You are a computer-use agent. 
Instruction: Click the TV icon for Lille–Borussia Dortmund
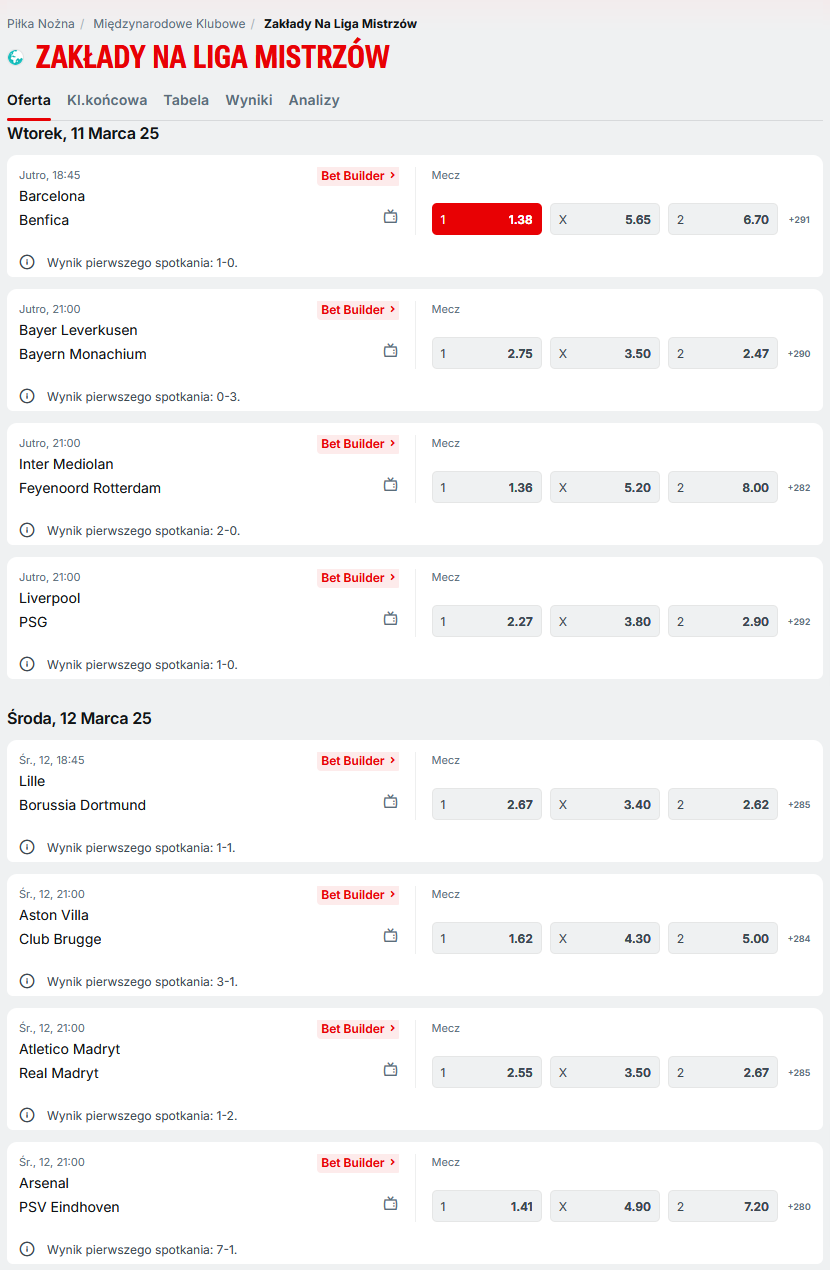point(391,801)
